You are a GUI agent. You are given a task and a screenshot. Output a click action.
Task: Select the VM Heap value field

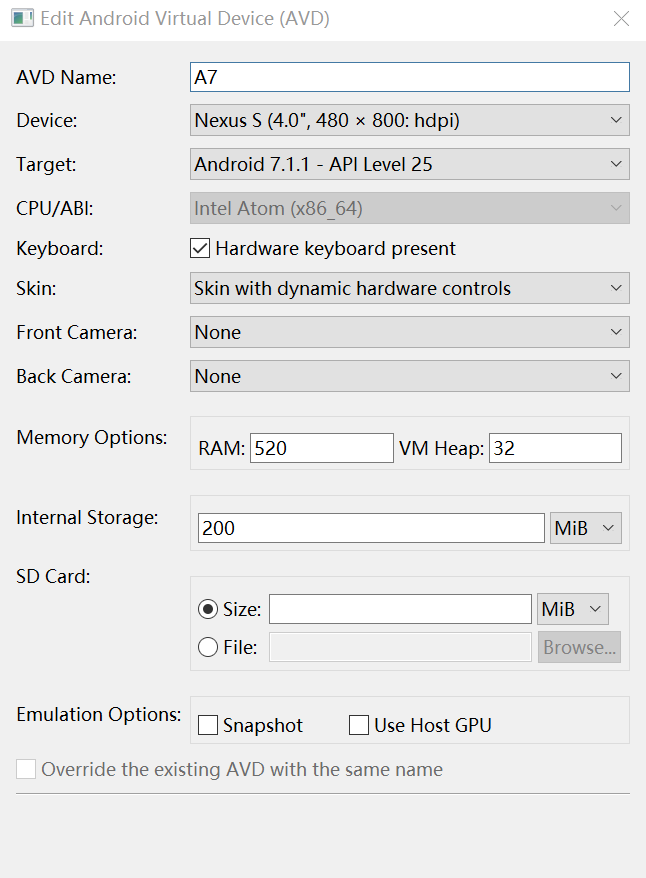[555, 449]
